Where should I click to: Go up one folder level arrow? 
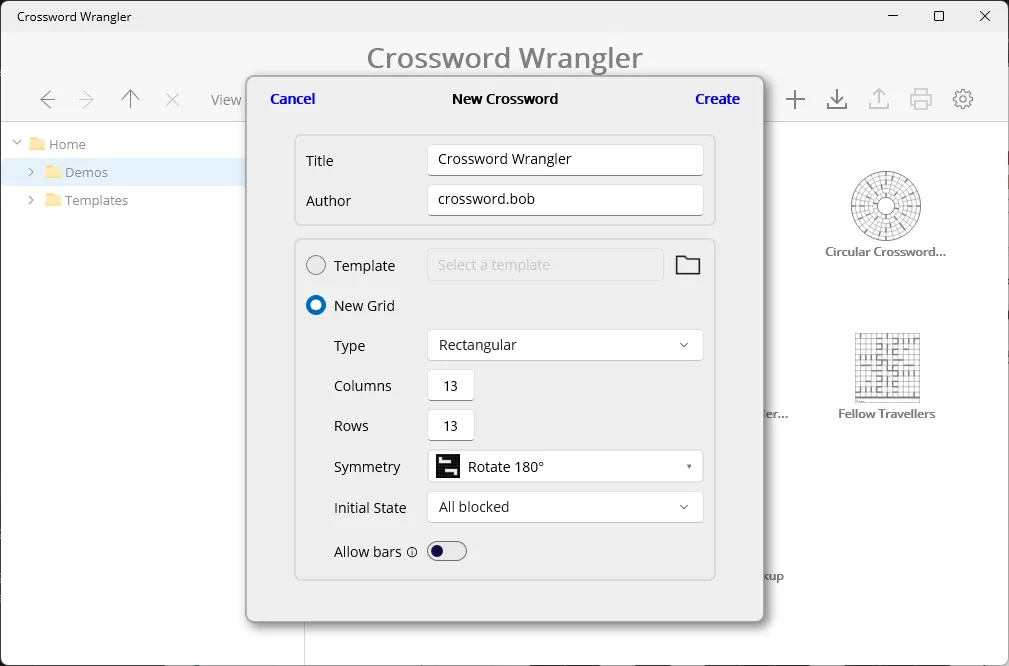click(131, 99)
